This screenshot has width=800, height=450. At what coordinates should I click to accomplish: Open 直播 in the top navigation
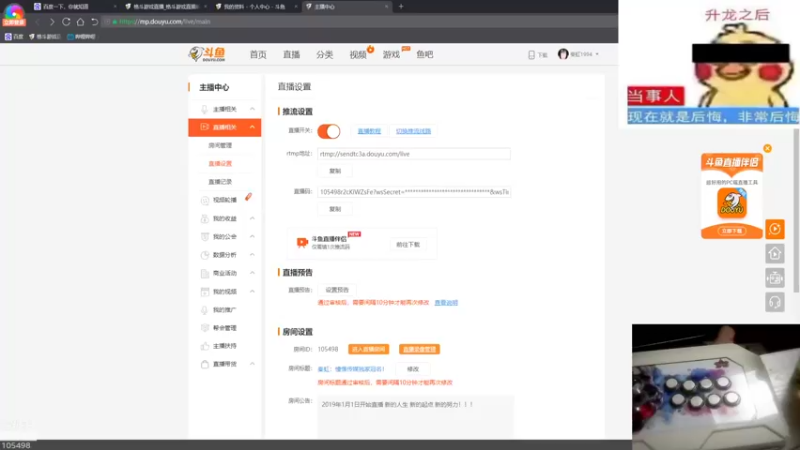tap(291, 55)
